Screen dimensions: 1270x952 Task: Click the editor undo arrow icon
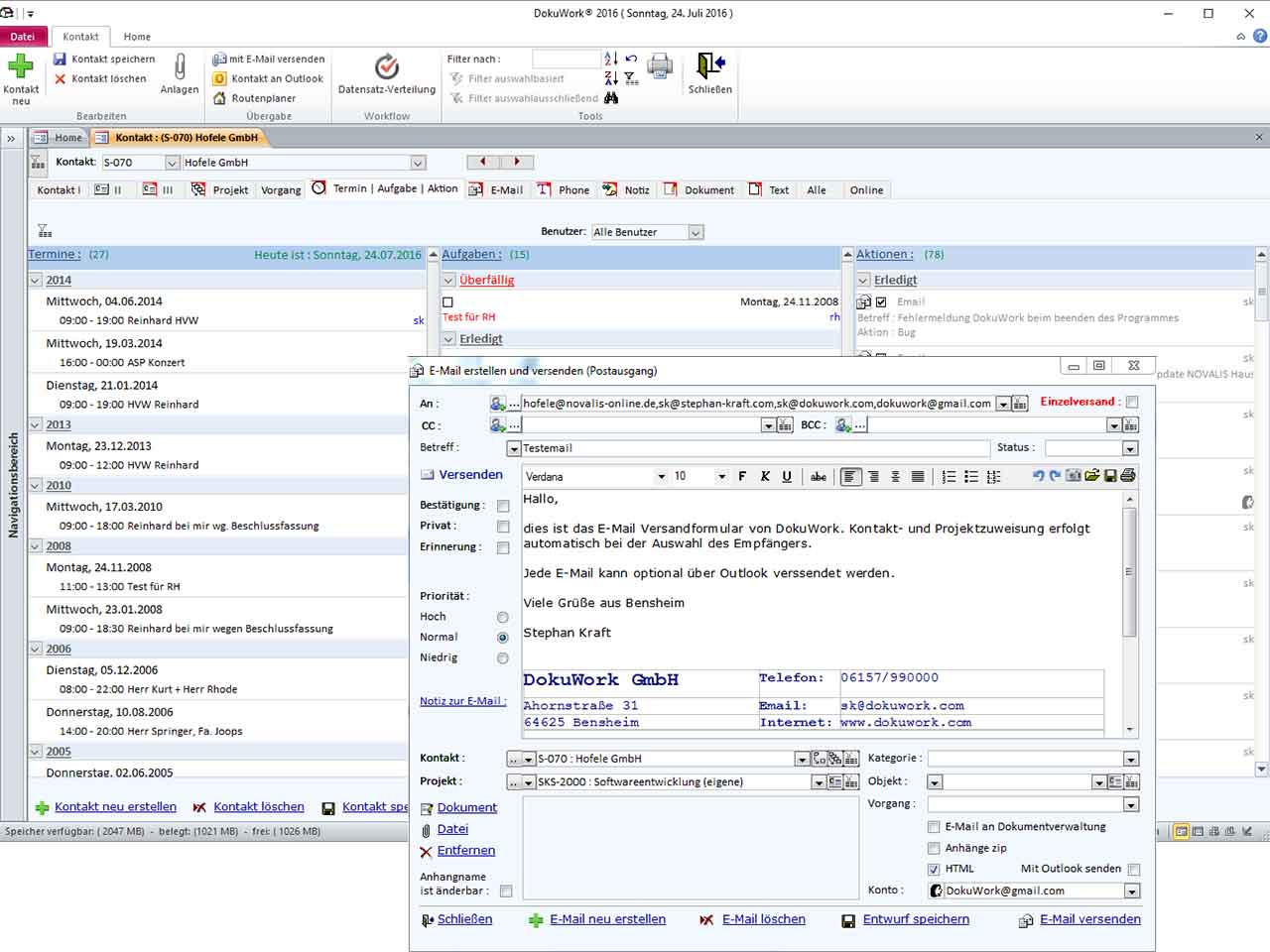[x=1038, y=476]
